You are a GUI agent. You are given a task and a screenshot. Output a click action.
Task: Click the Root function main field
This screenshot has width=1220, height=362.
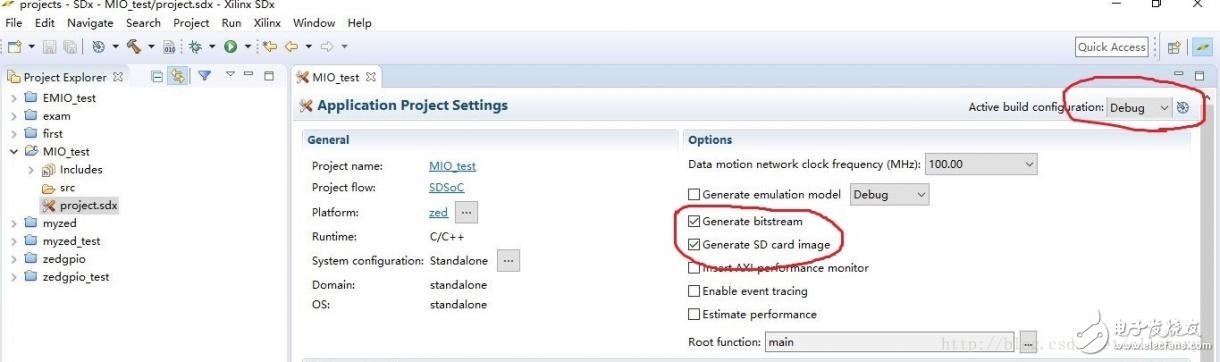[890, 342]
